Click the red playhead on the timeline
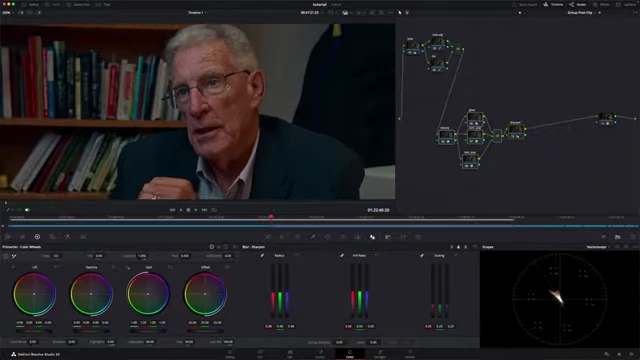The height and width of the screenshot is (360, 640). (271, 217)
